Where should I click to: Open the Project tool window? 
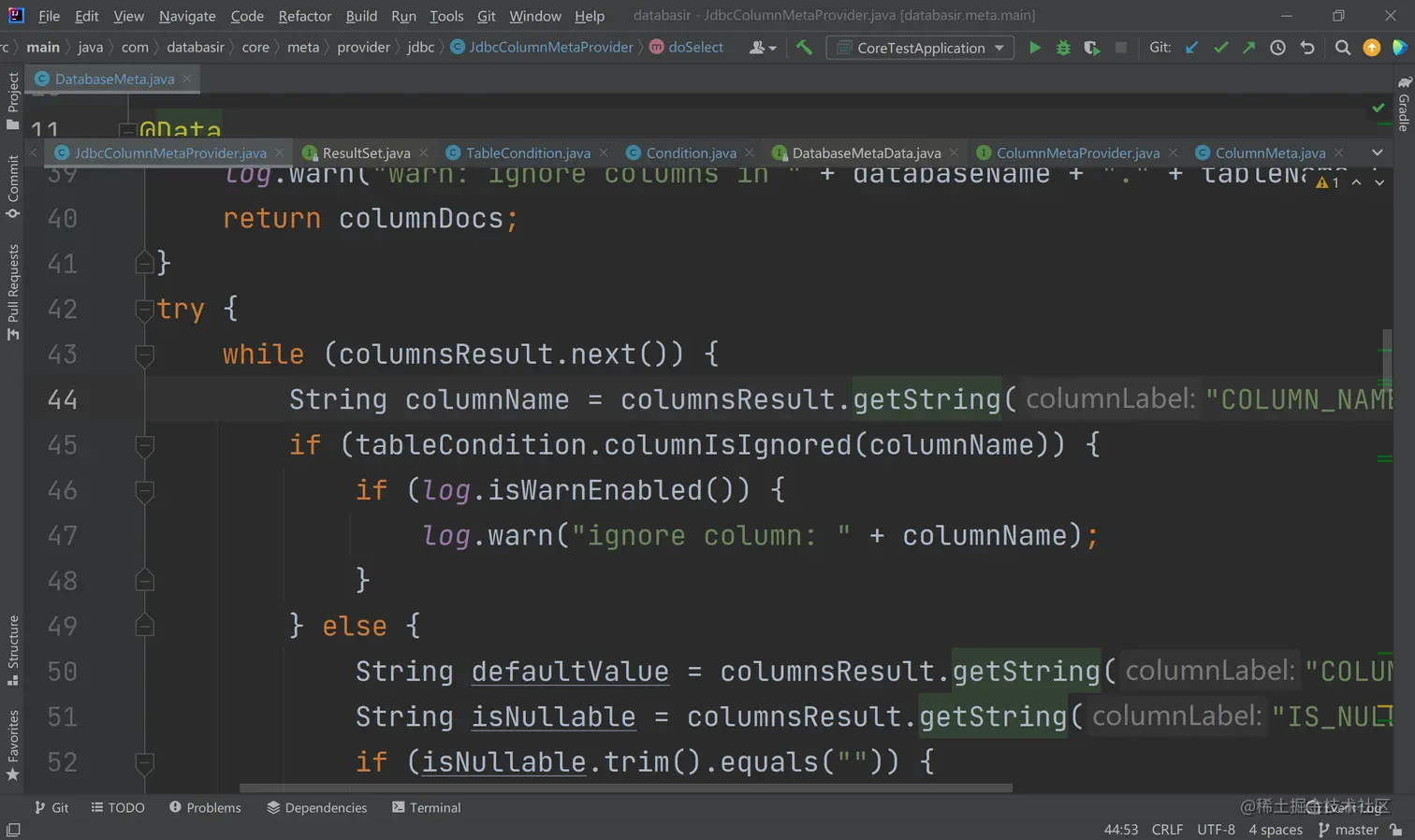pyautogui.click(x=13, y=101)
